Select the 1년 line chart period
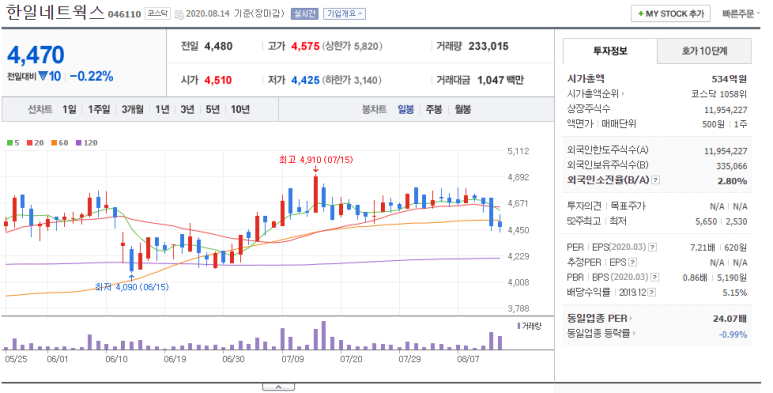 [x=162, y=109]
